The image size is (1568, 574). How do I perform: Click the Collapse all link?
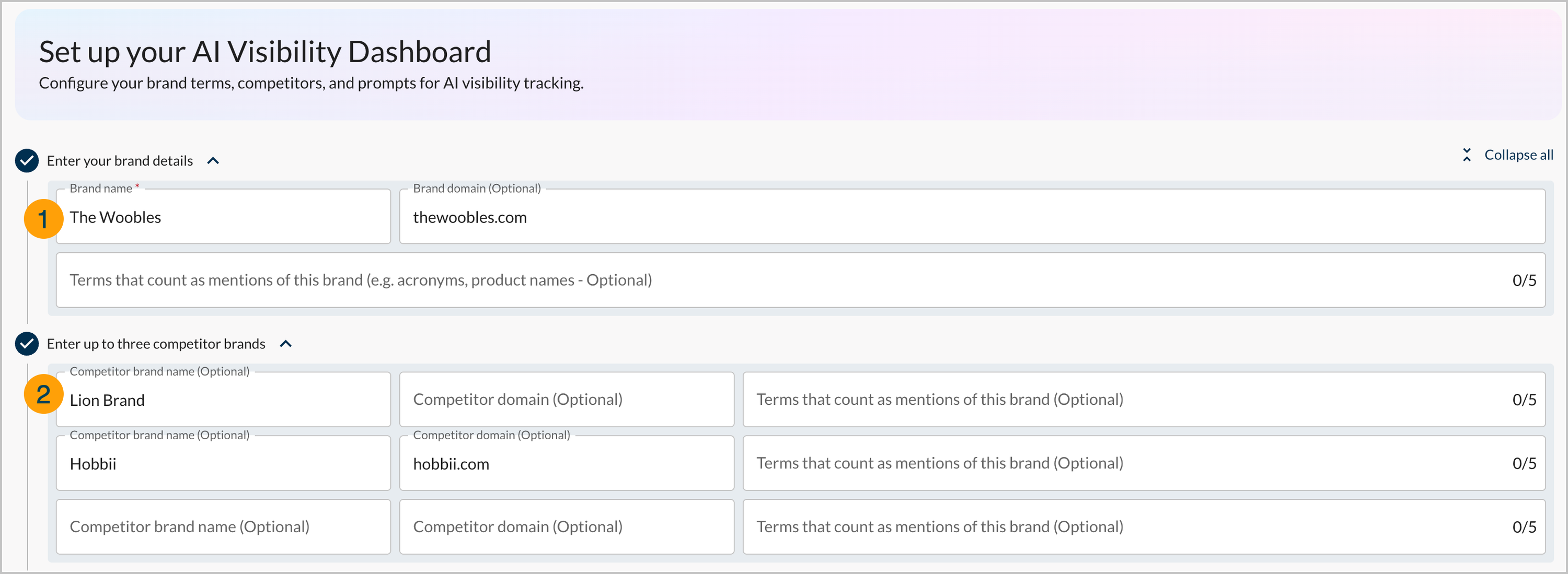pyautogui.click(x=1519, y=155)
